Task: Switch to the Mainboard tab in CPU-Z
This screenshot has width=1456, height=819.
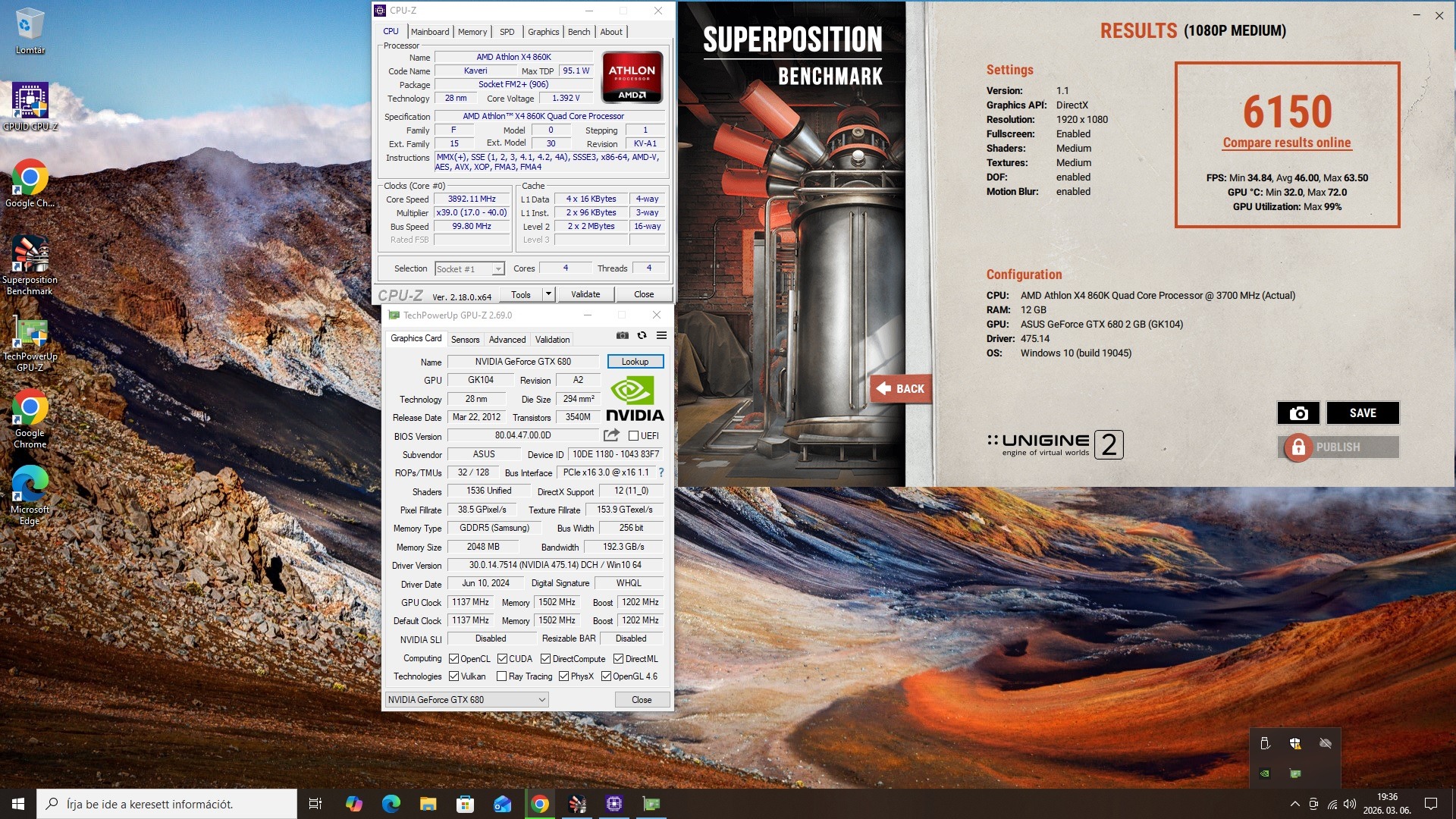Action: 430,32
